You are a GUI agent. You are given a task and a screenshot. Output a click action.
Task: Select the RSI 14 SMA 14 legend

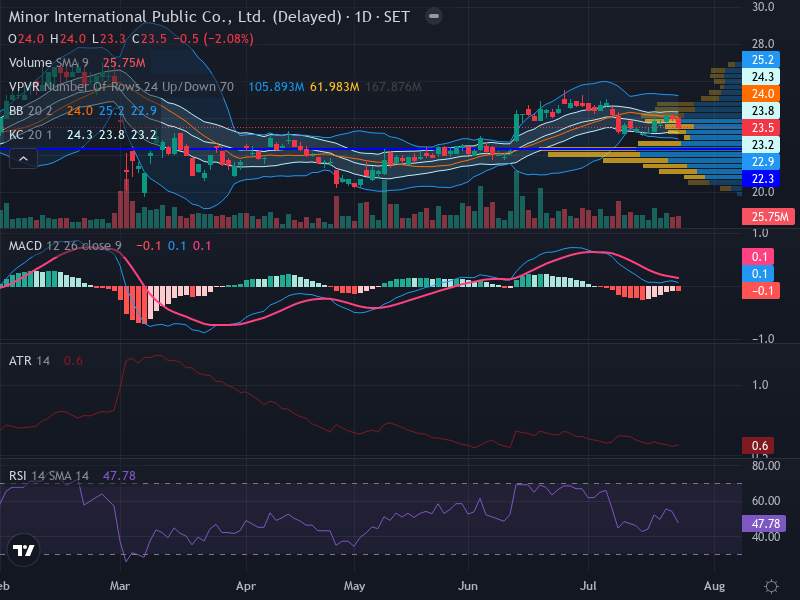point(49,476)
